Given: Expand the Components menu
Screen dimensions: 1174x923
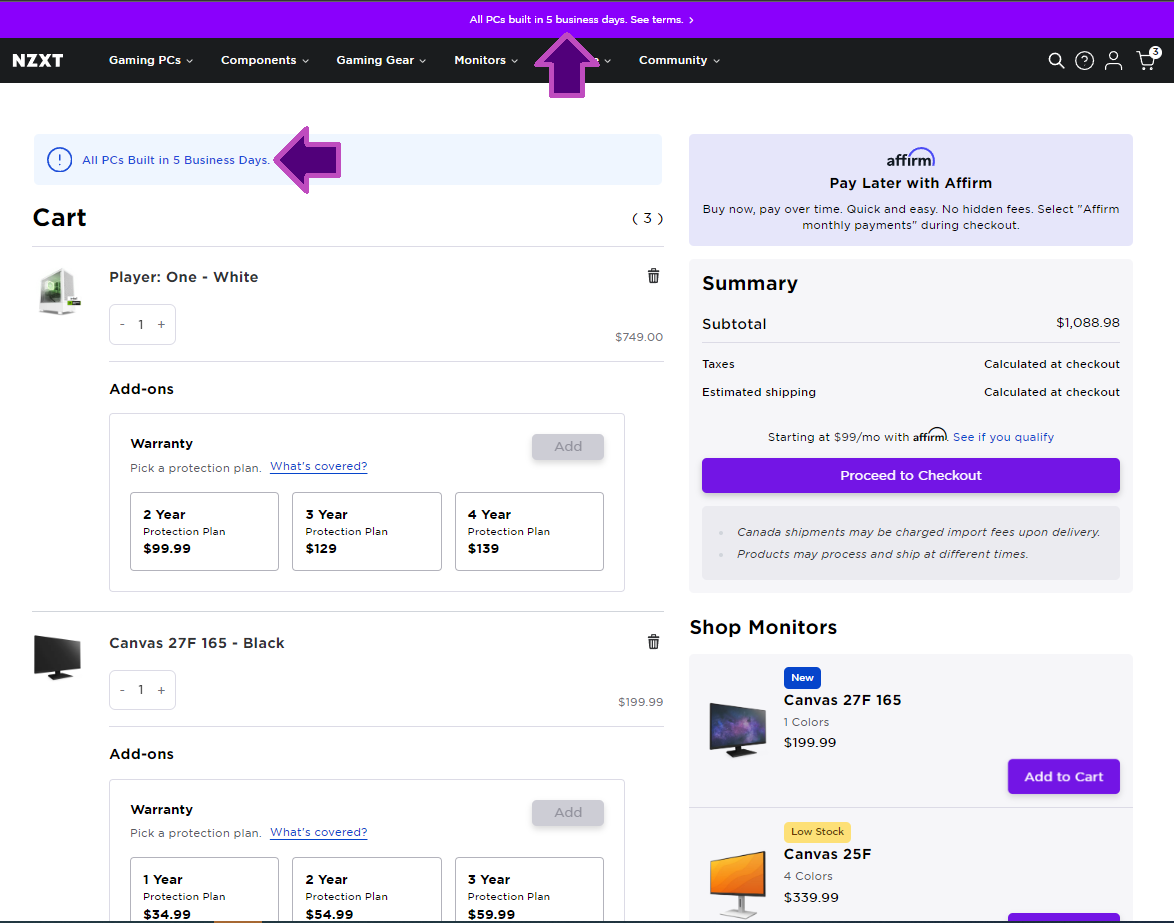Looking at the screenshot, I should click(x=264, y=61).
